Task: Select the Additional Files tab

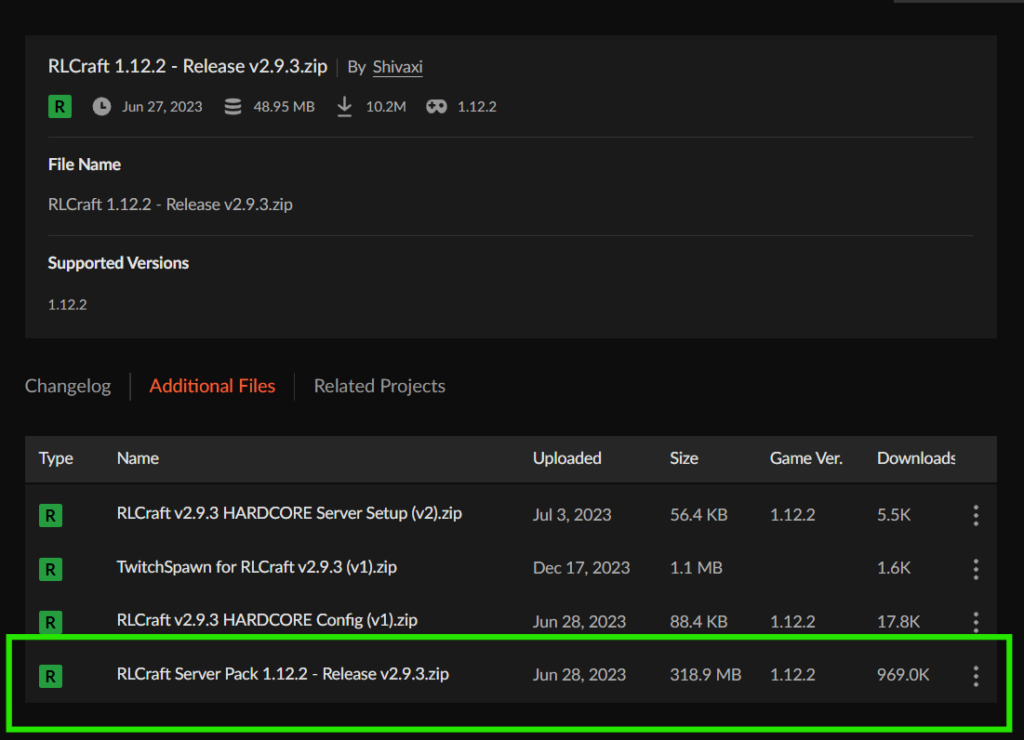Action: point(212,386)
